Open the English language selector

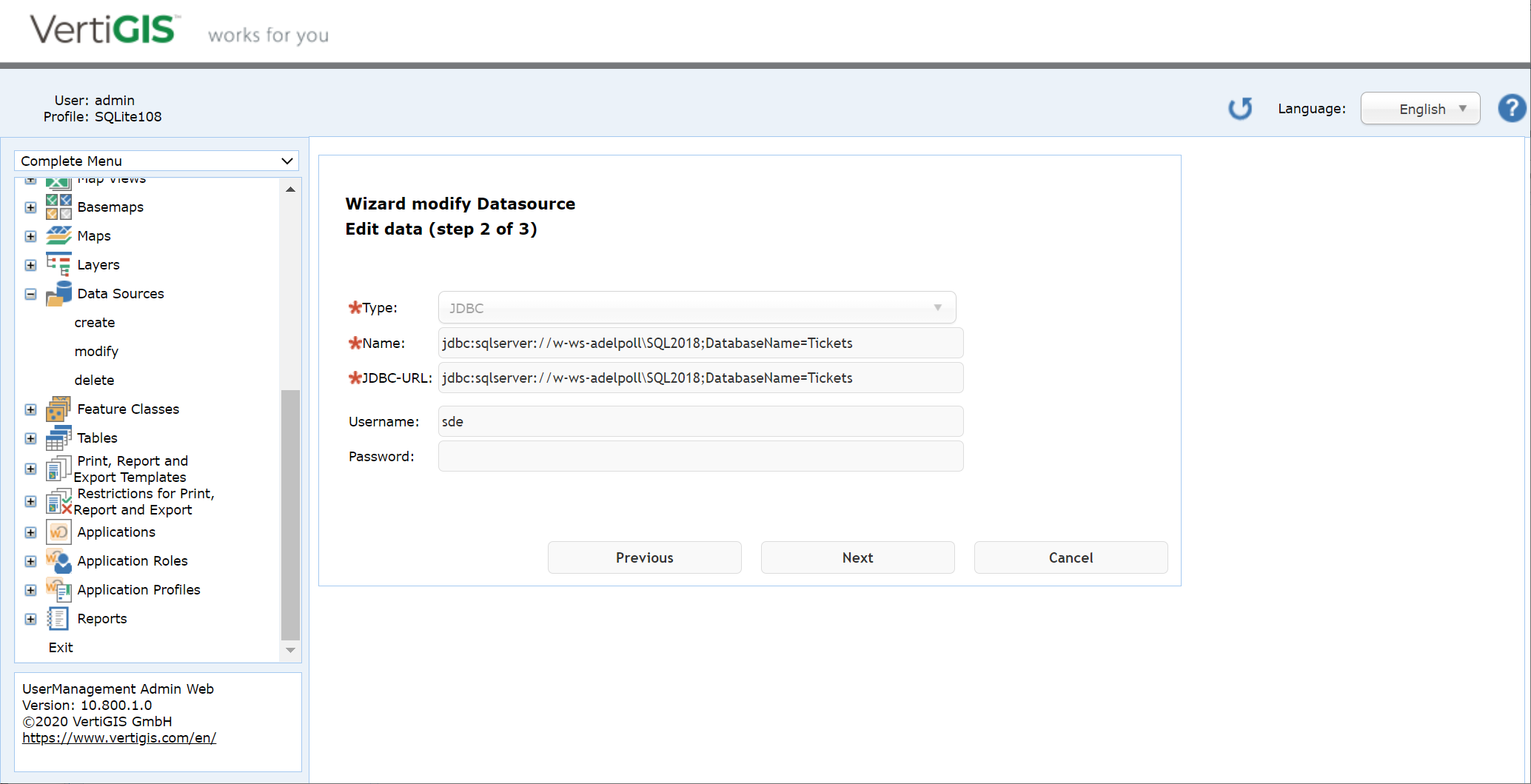pyautogui.click(x=1420, y=108)
